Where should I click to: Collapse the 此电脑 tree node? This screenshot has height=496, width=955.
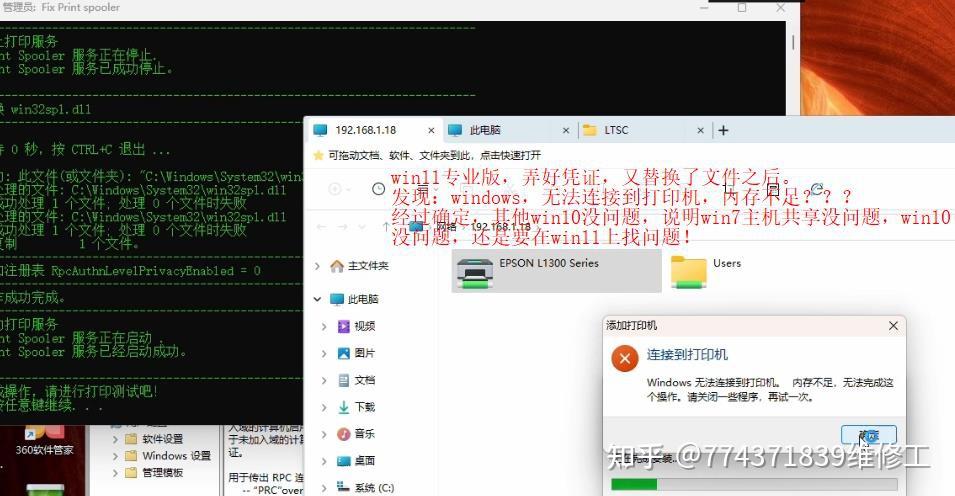317,299
